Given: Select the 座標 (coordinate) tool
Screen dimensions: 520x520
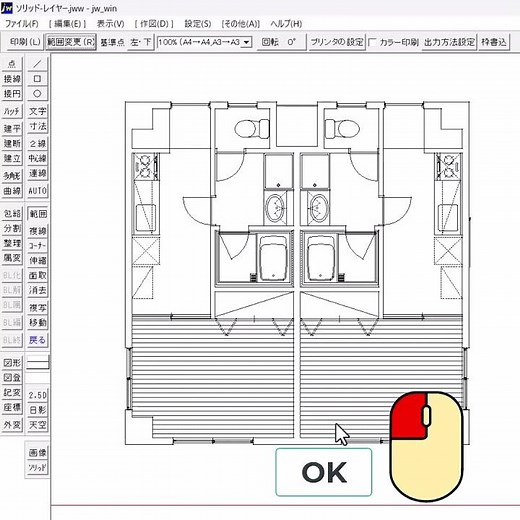Looking at the screenshot, I should tap(12, 407).
